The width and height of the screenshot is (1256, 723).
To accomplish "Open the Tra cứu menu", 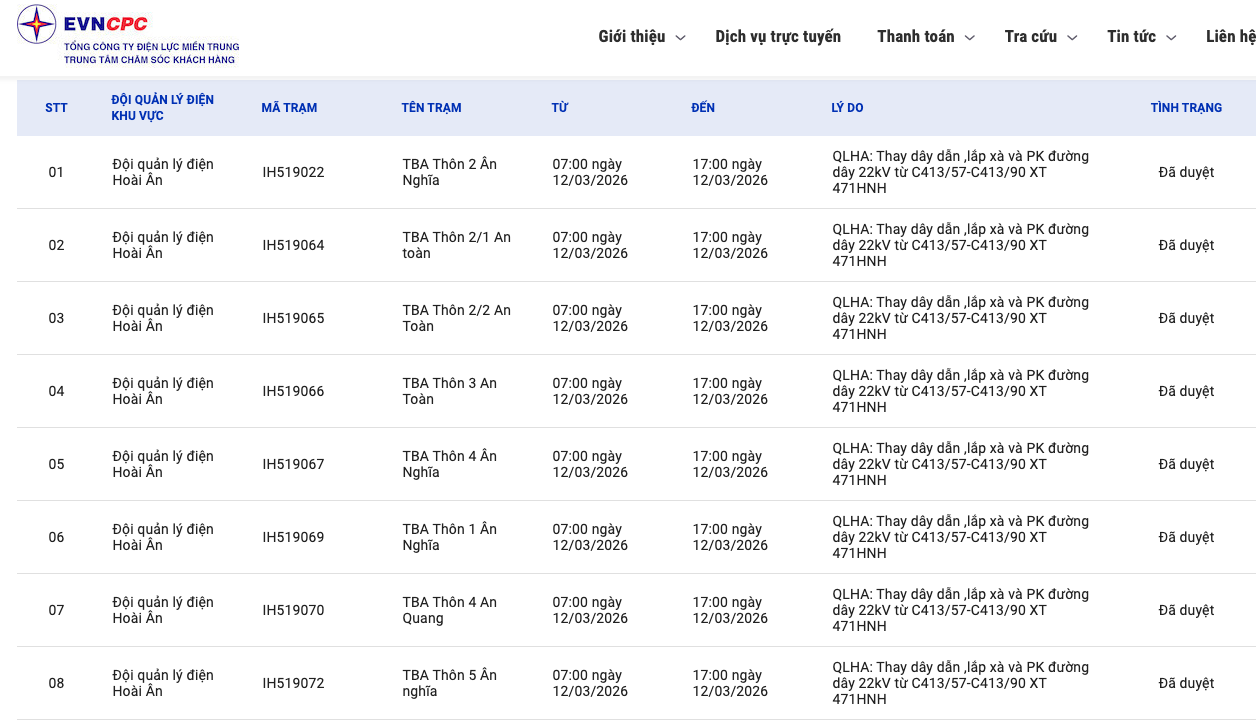I will pos(1030,37).
